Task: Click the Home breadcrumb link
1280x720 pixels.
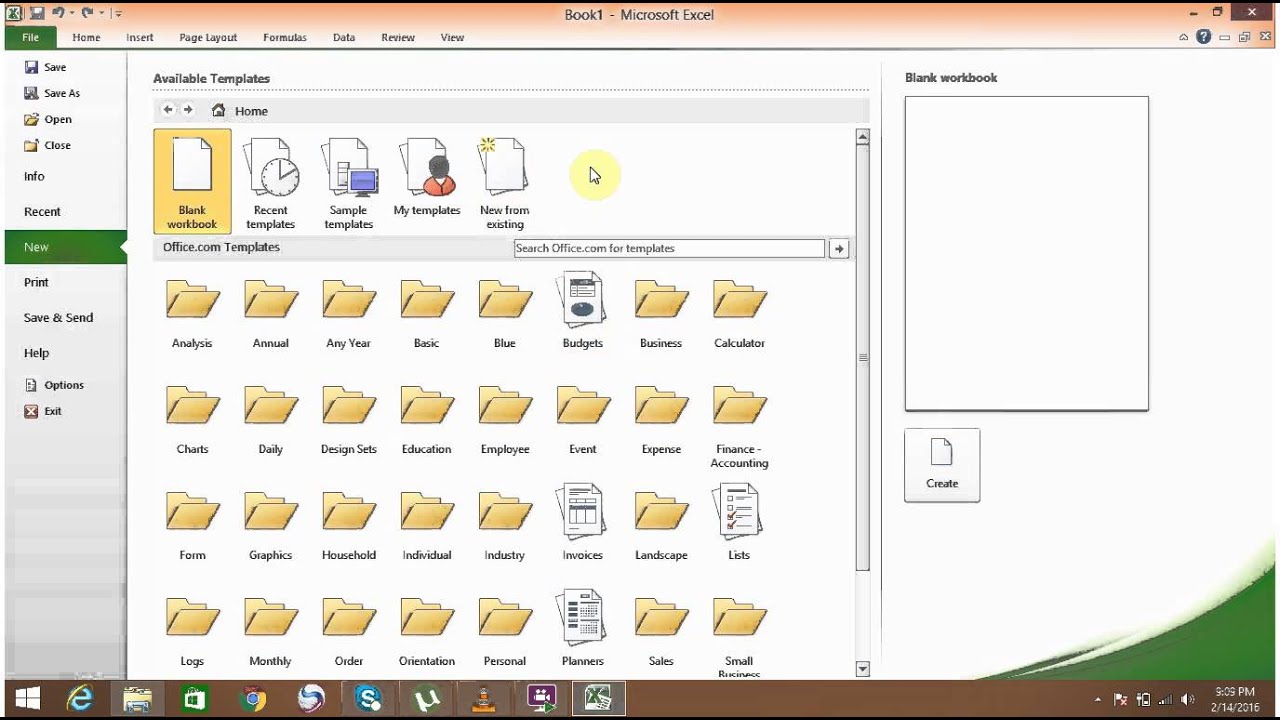Action: coord(251,111)
